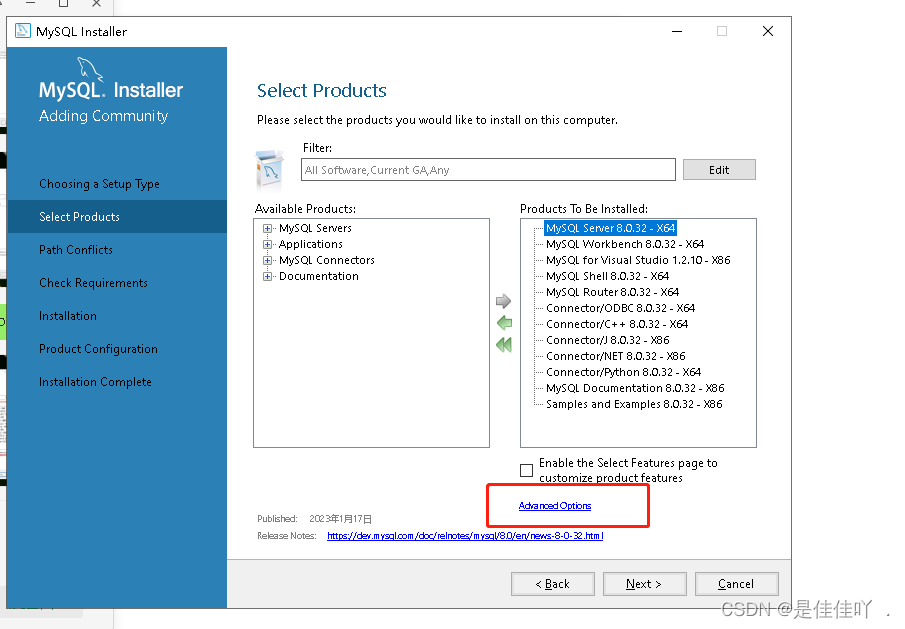Screen dimensions: 905x629
Task: Select MySQL Workbench 8.0.32 in install list
Action: point(625,244)
